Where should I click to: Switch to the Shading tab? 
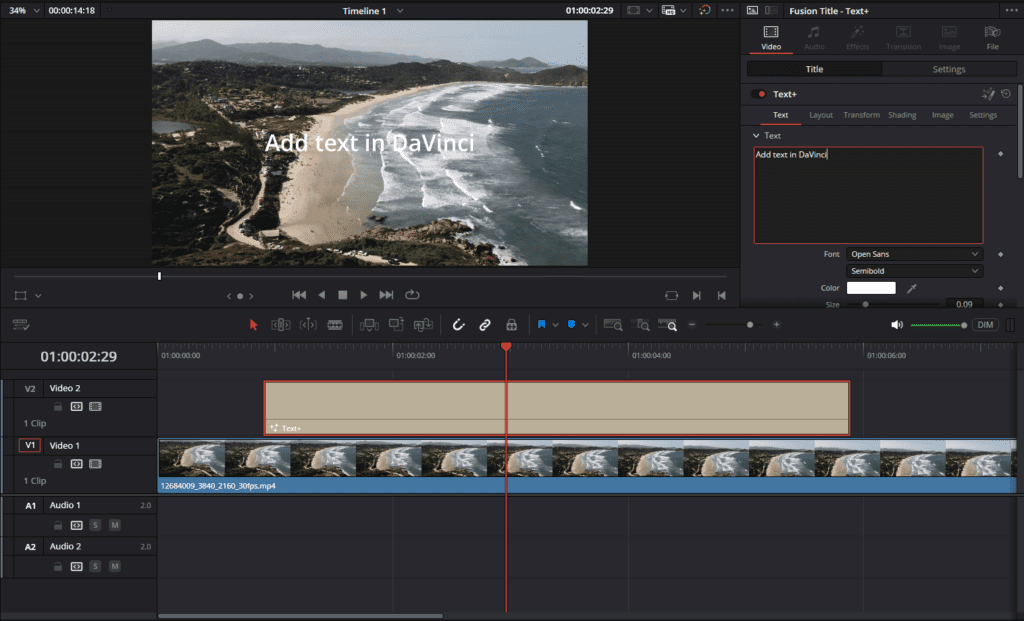pos(902,115)
